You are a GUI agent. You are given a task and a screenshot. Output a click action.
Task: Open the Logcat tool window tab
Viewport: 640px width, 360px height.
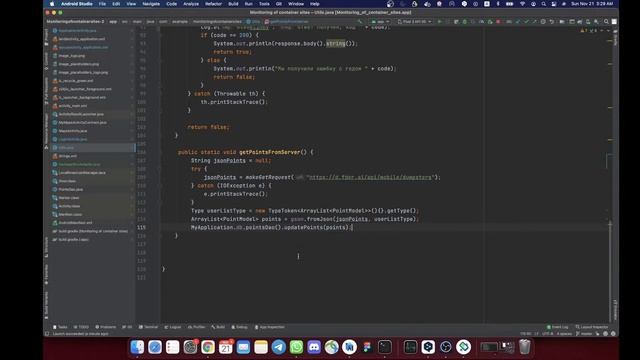173,327
